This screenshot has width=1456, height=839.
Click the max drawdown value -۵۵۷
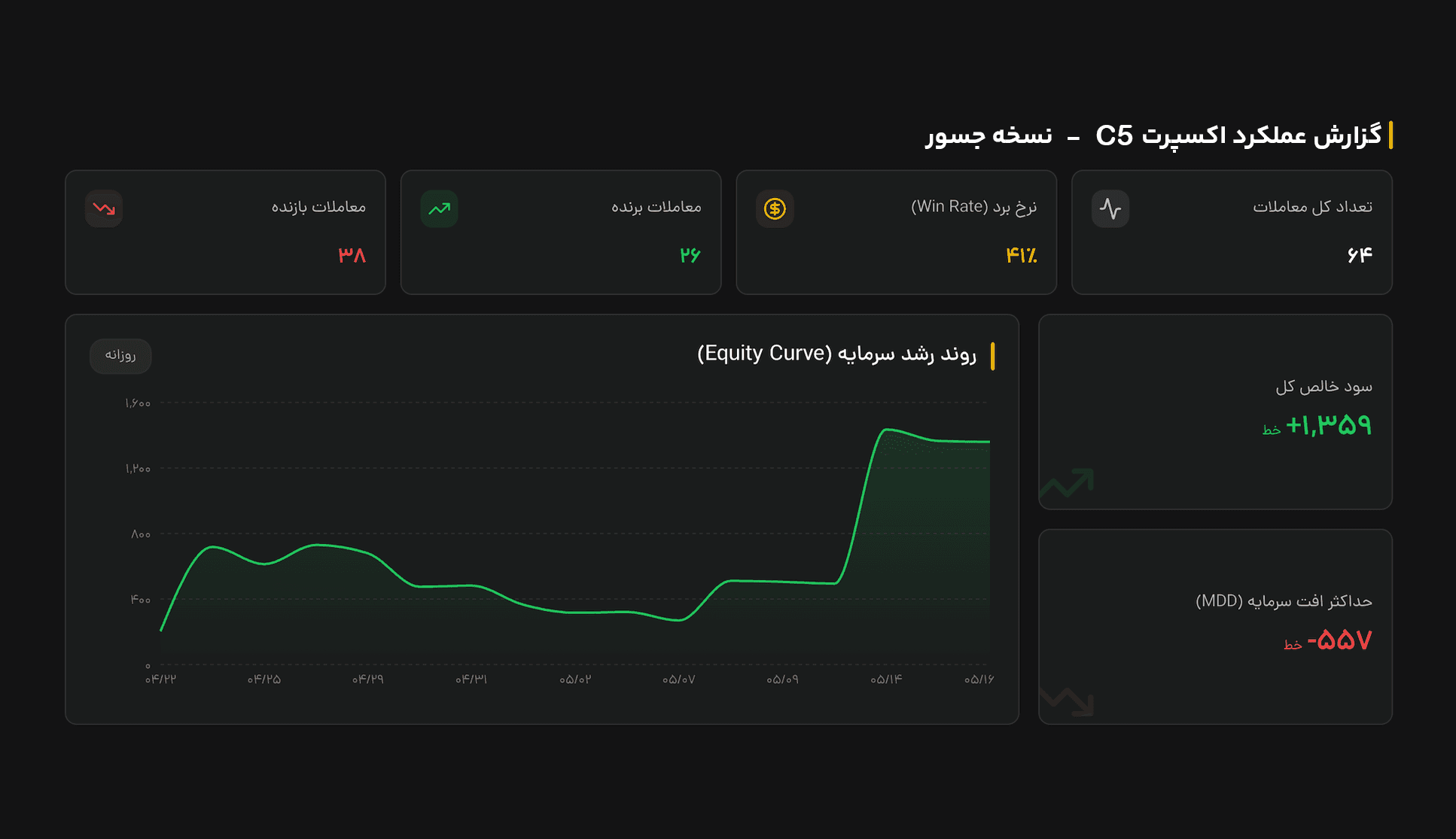pyautogui.click(x=1339, y=640)
